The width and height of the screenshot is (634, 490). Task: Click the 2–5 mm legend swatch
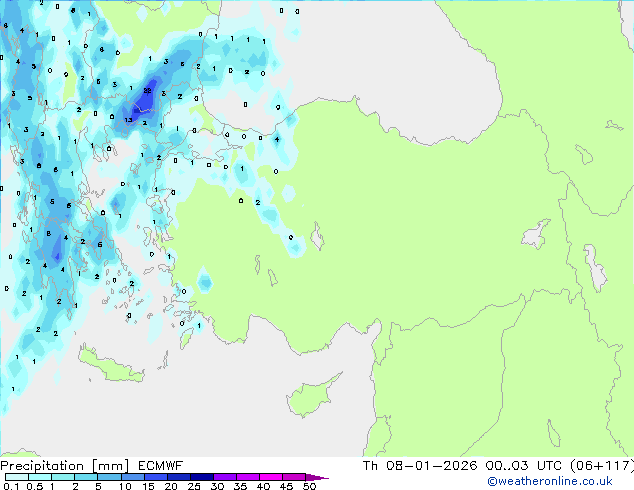[x=86, y=477]
